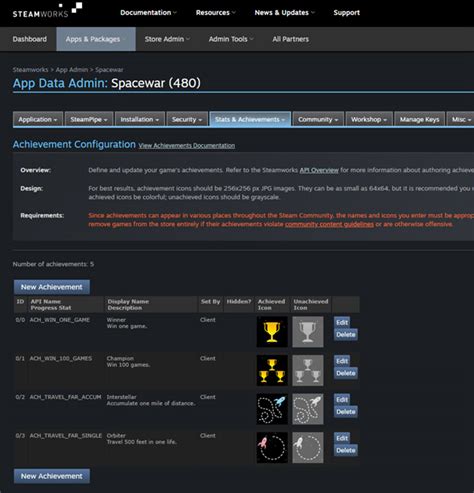
Task: Click the Orbiter display name text
Action: tap(116, 436)
